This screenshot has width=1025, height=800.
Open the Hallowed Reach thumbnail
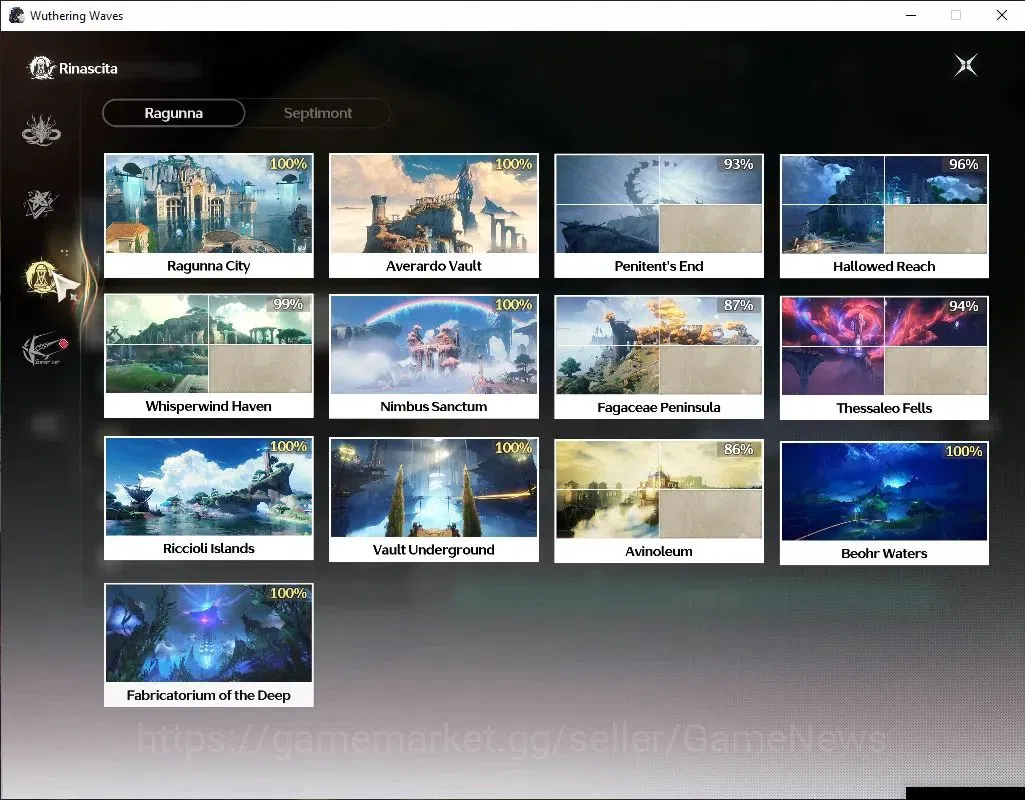(884, 216)
